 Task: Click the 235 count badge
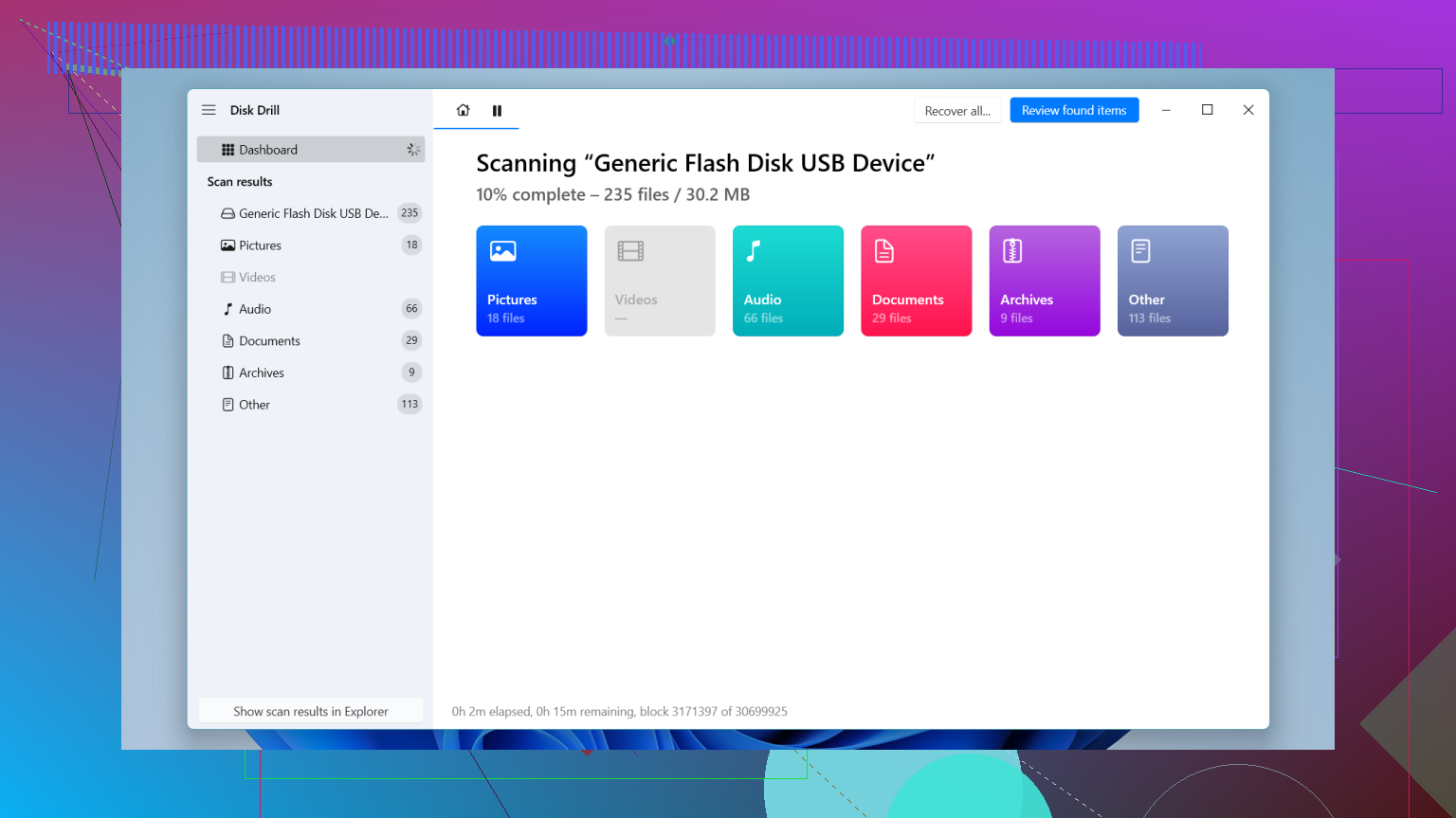409,213
